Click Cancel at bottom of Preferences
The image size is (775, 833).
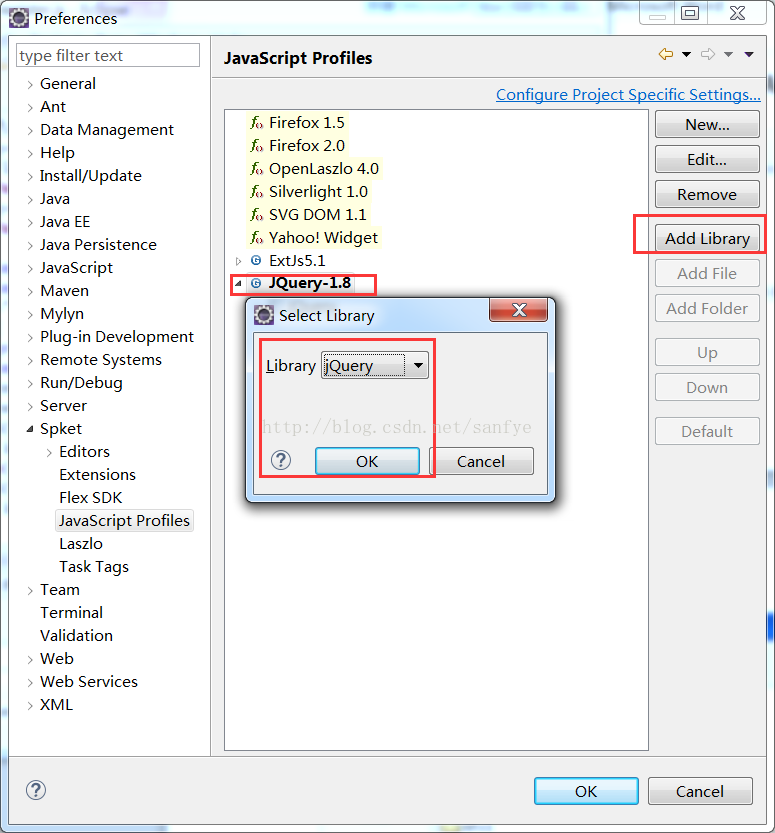tap(700, 792)
